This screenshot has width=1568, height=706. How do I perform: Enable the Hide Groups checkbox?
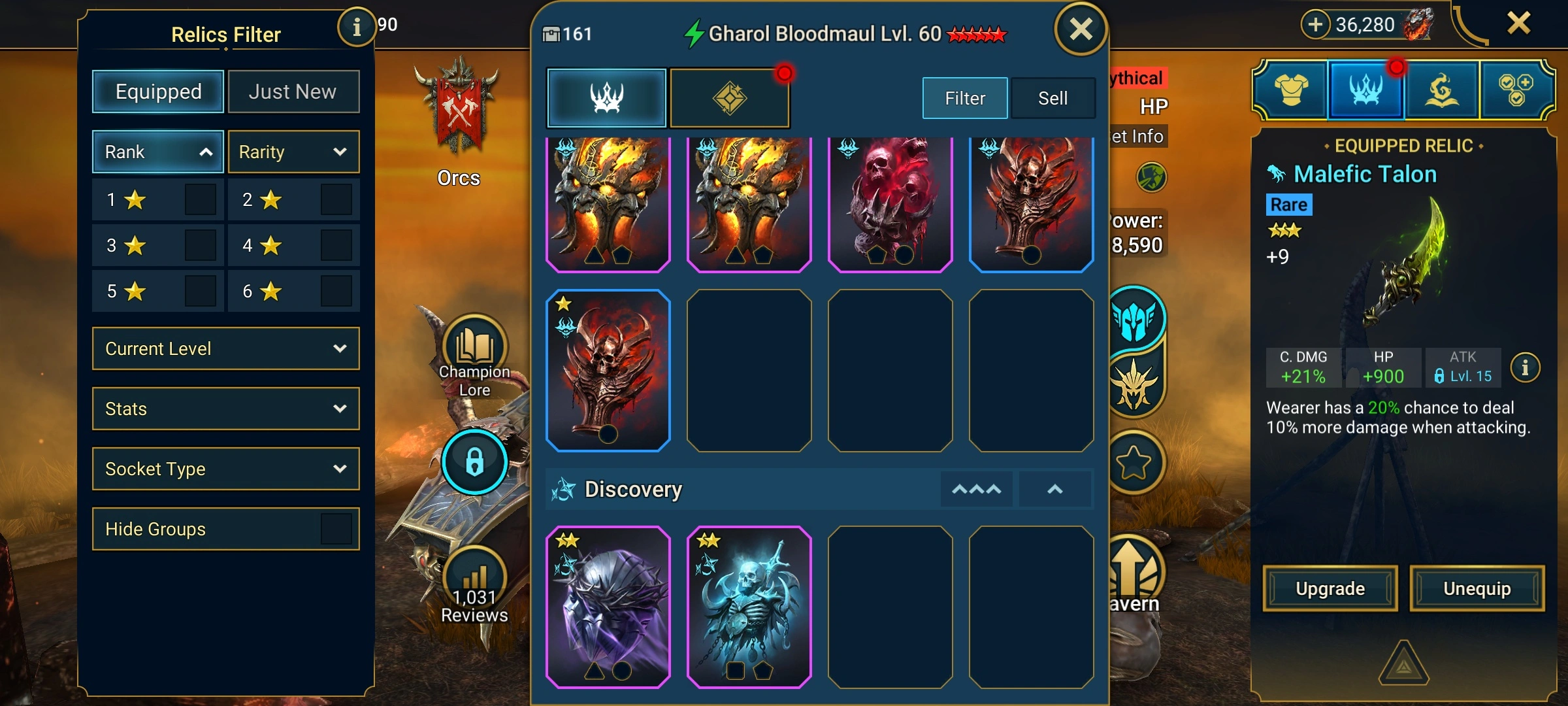point(336,529)
